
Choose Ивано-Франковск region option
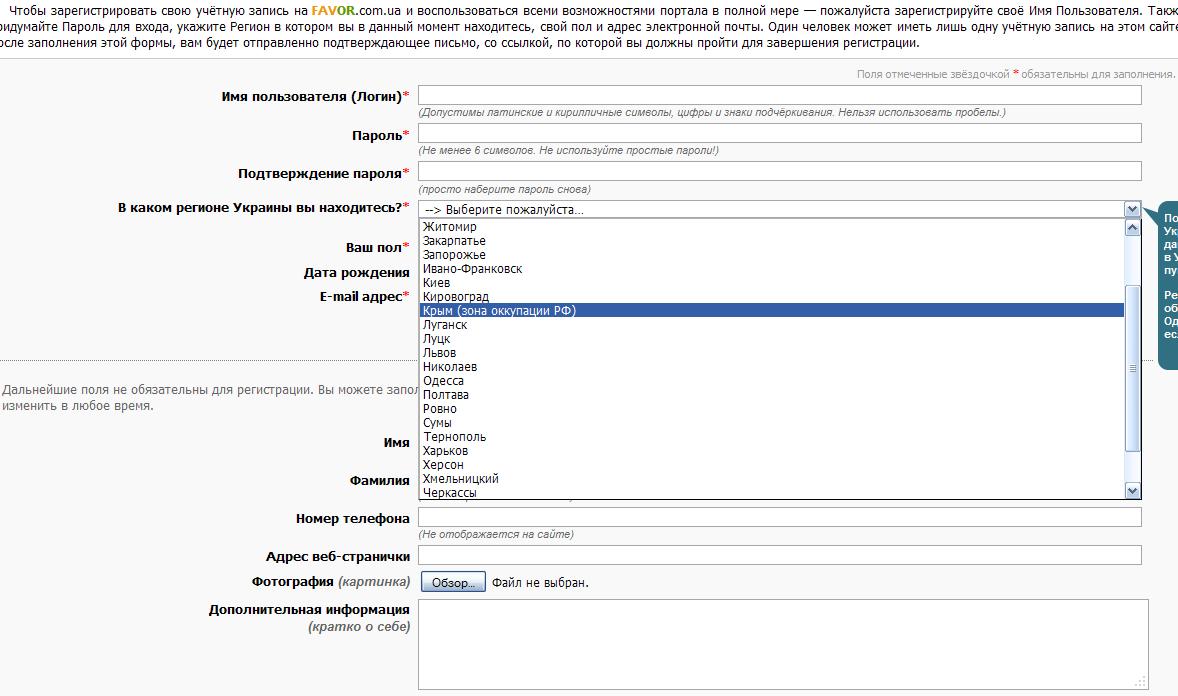click(472, 269)
